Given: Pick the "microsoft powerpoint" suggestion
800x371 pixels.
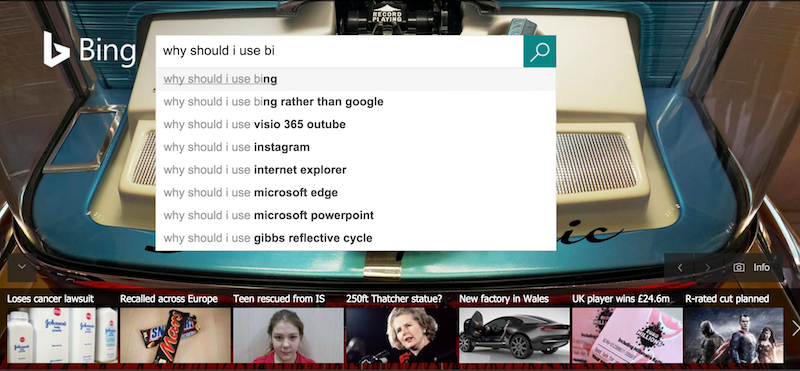Looking at the screenshot, I should pos(356,215).
